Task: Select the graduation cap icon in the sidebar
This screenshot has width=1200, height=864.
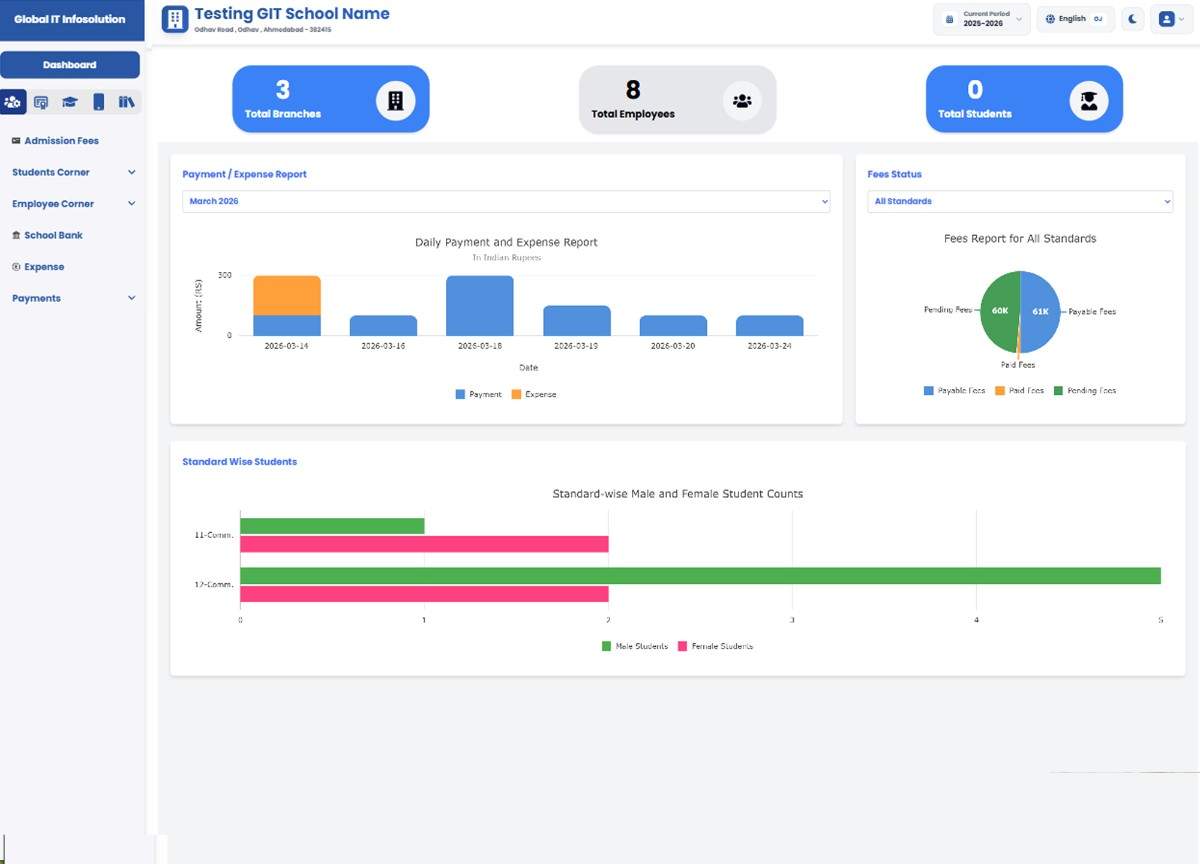Action: click(69, 101)
